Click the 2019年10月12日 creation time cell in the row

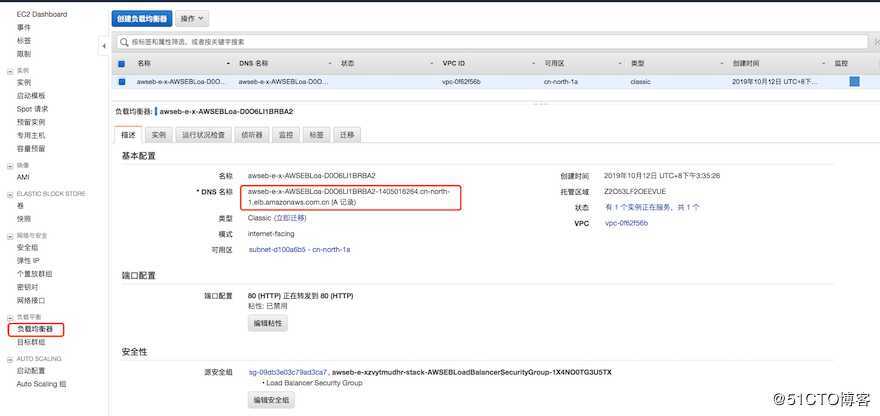774,81
